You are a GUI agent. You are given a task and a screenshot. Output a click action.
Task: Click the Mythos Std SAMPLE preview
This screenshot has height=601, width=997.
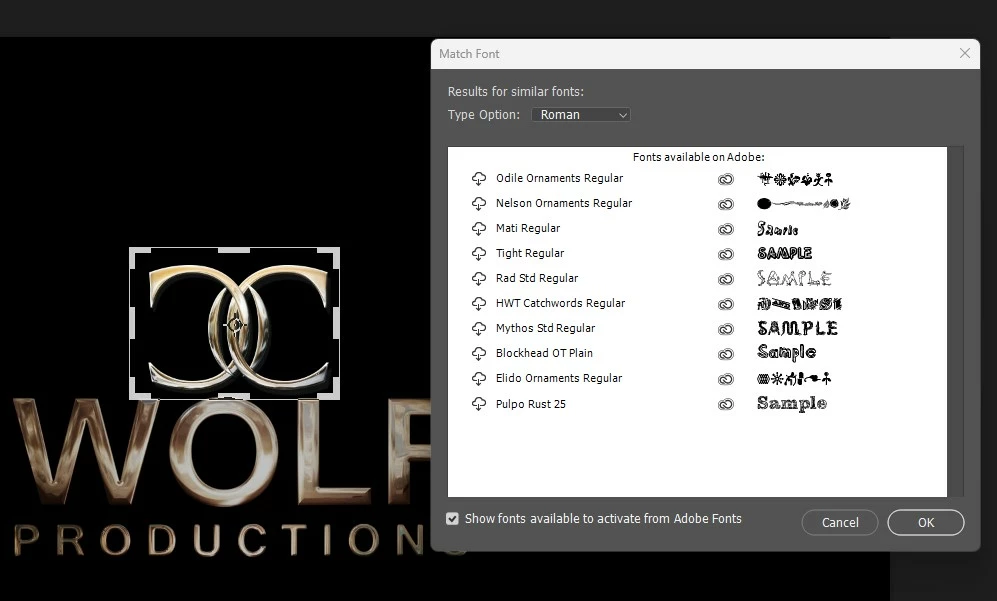point(797,328)
